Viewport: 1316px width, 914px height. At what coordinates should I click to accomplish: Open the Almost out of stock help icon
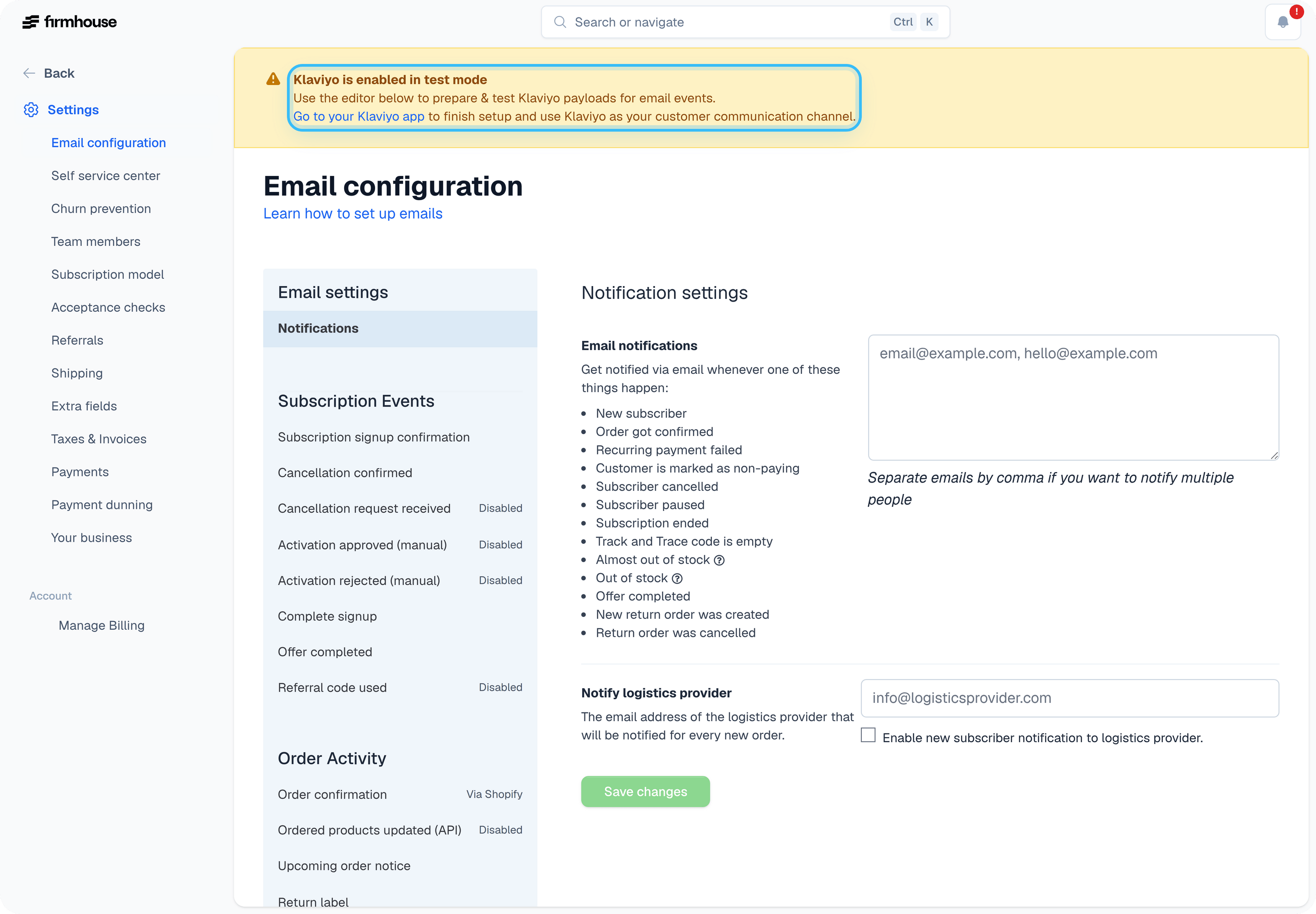click(719, 560)
